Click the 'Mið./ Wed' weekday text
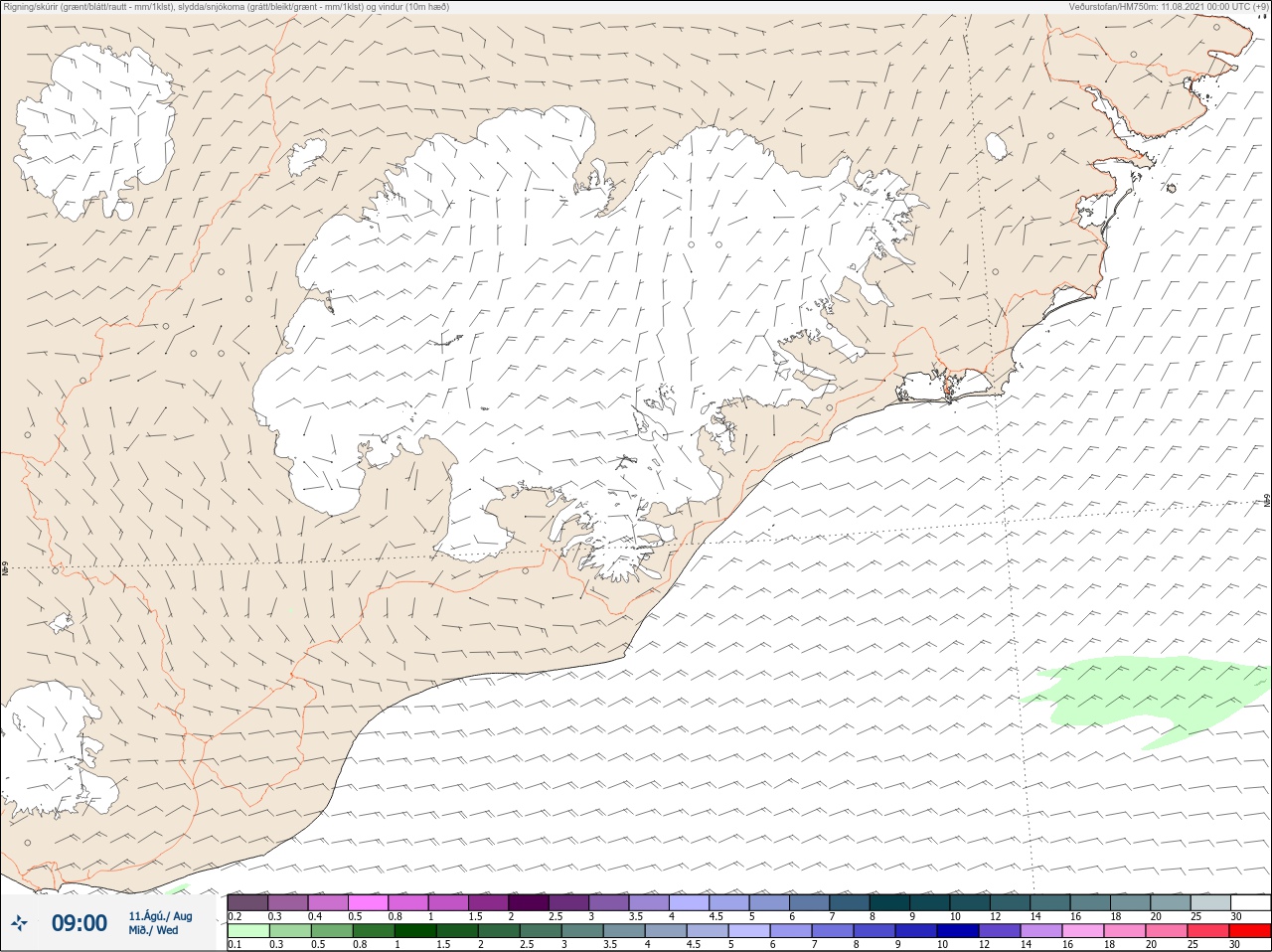 coord(153,930)
